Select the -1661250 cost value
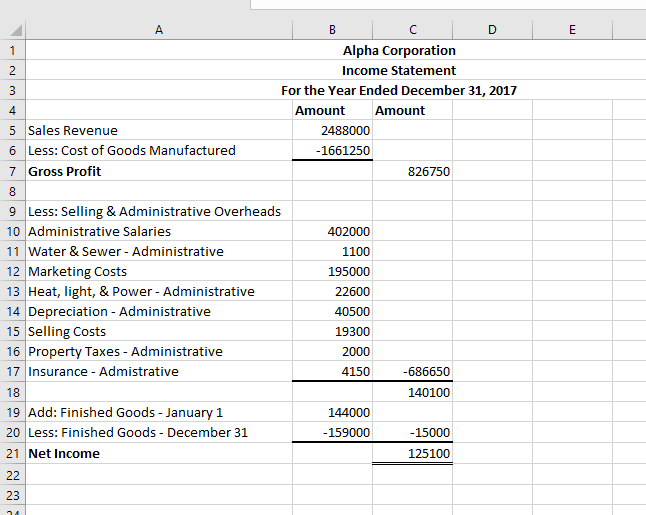646x515 pixels. click(332, 150)
